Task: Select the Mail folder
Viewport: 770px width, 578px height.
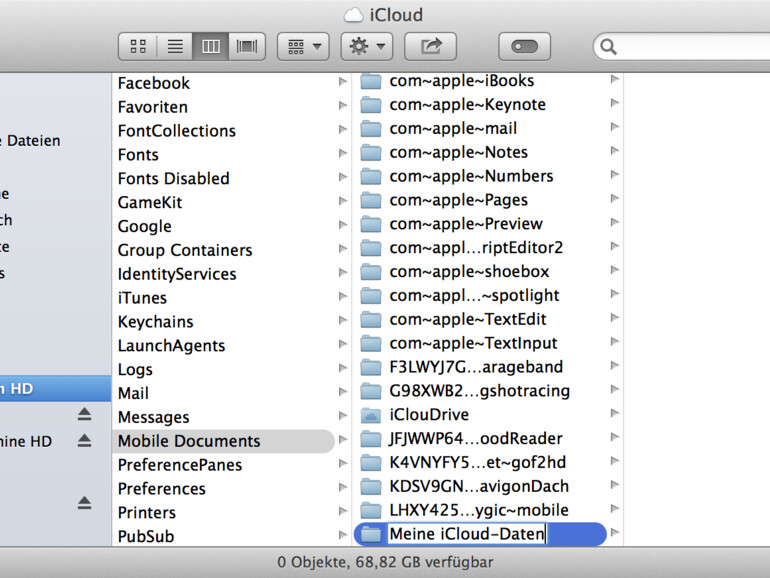Action: pos(133,393)
